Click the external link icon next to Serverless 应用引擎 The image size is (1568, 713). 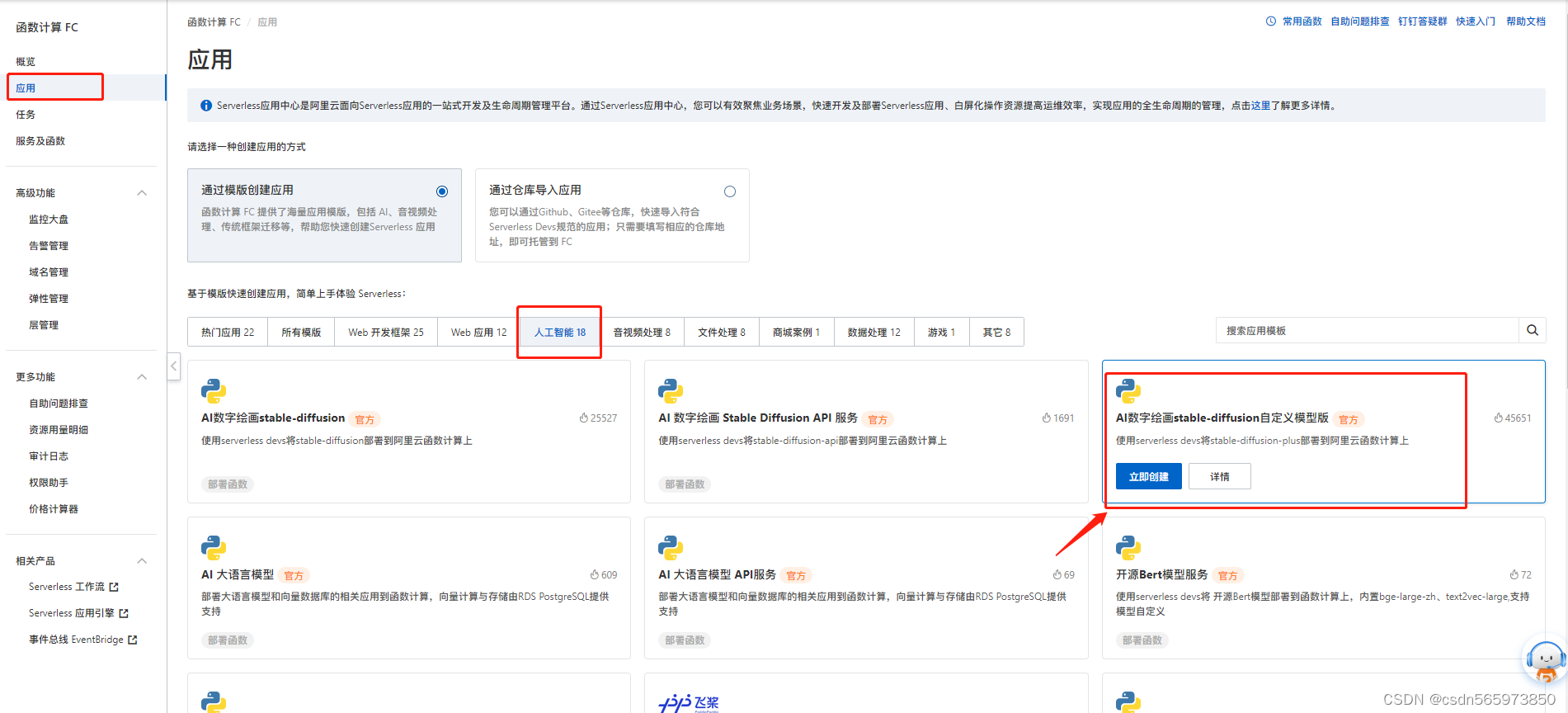click(124, 613)
